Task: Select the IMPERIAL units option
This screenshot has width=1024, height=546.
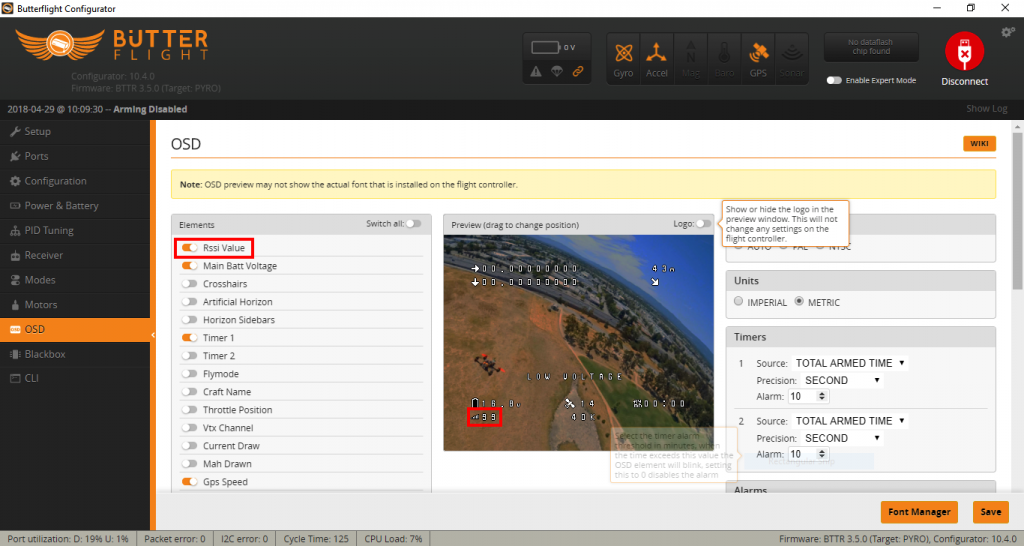Action: click(739, 302)
